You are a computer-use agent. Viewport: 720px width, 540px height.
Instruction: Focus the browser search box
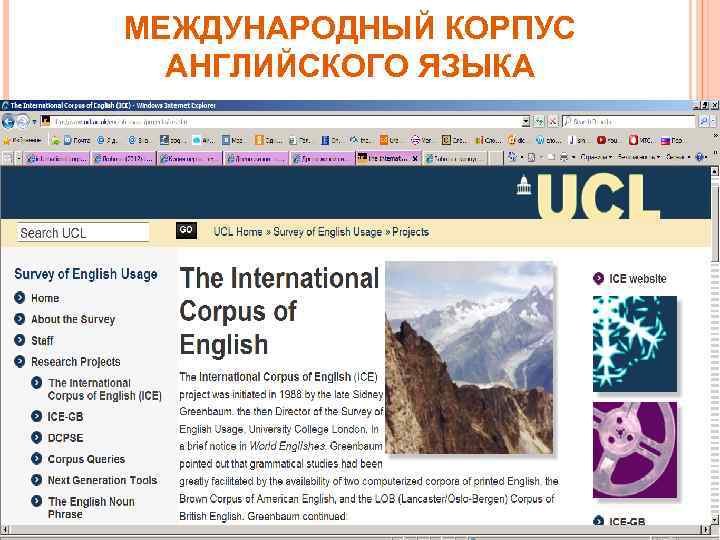[x=629, y=122]
